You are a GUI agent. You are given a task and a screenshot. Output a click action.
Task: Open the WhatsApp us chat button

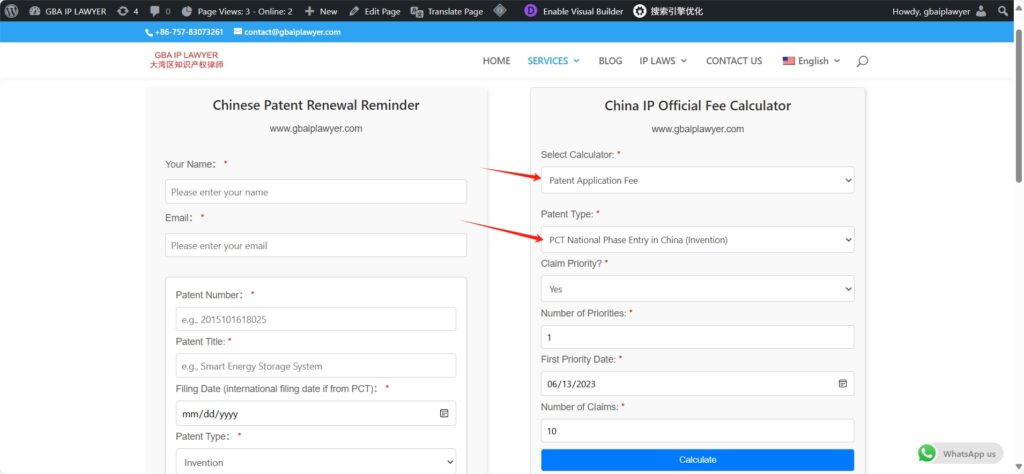(960, 453)
